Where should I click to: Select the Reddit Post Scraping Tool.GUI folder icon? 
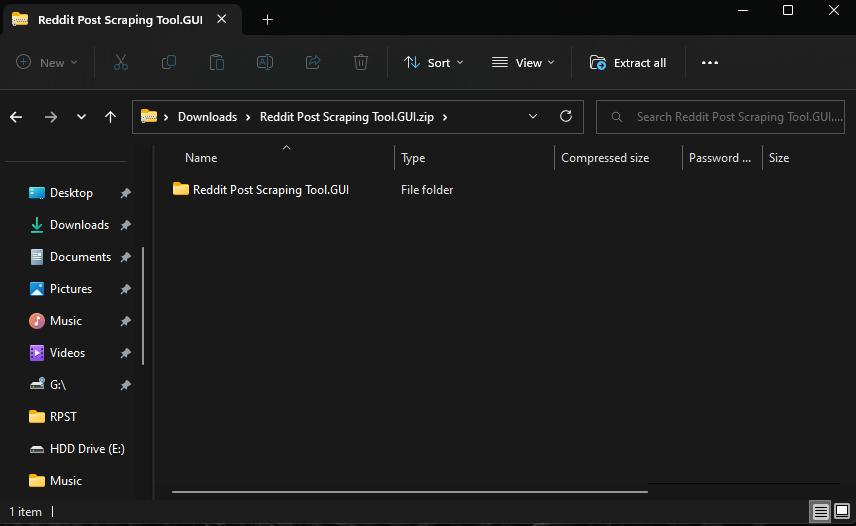(181, 189)
